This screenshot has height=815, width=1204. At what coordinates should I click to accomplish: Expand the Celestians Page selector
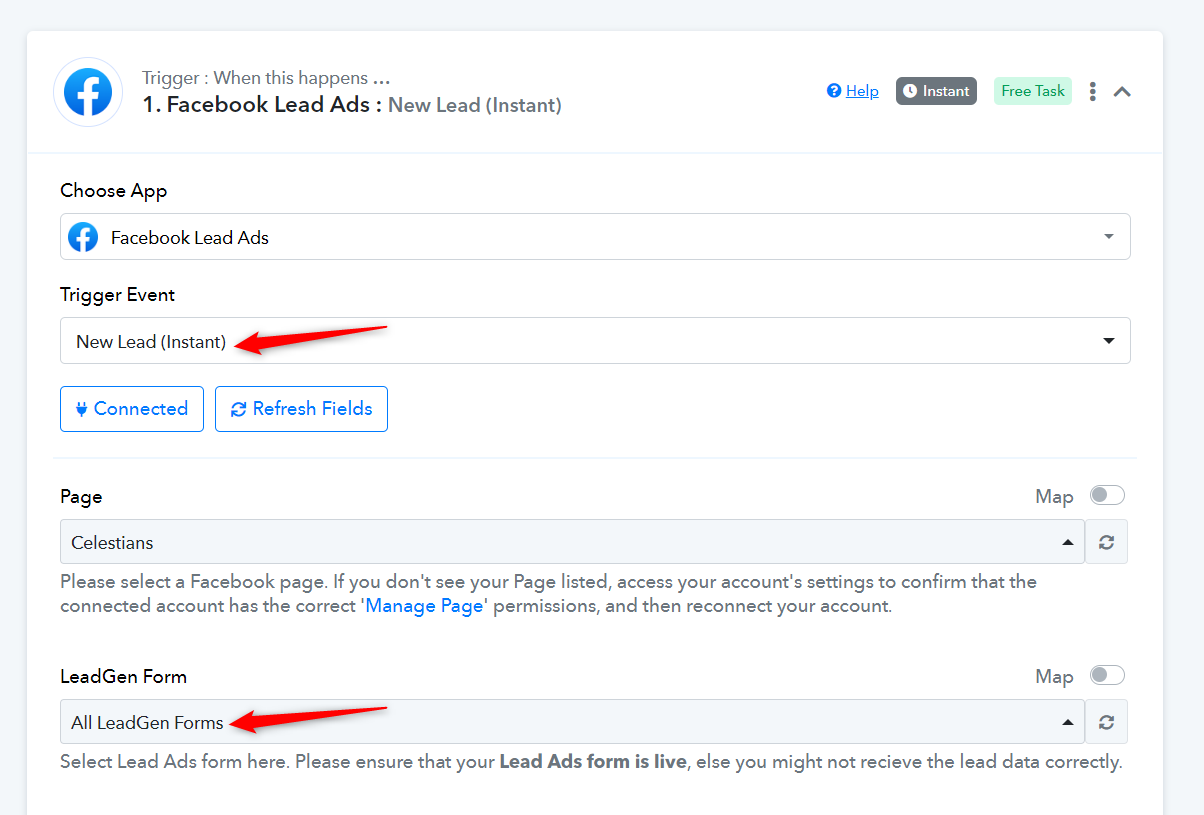(x=572, y=542)
